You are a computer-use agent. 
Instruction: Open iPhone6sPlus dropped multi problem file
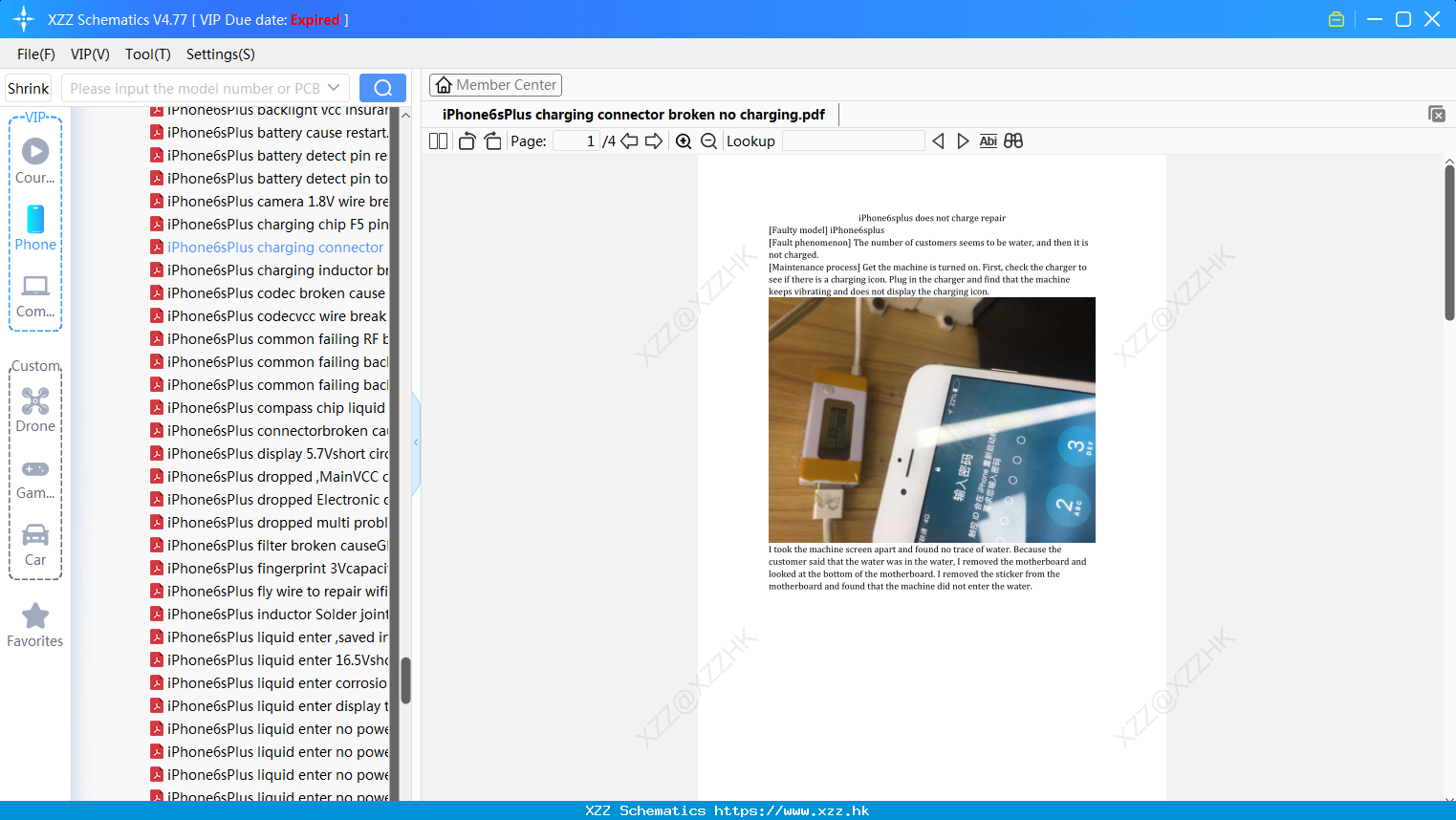pyautogui.click(x=269, y=523)
